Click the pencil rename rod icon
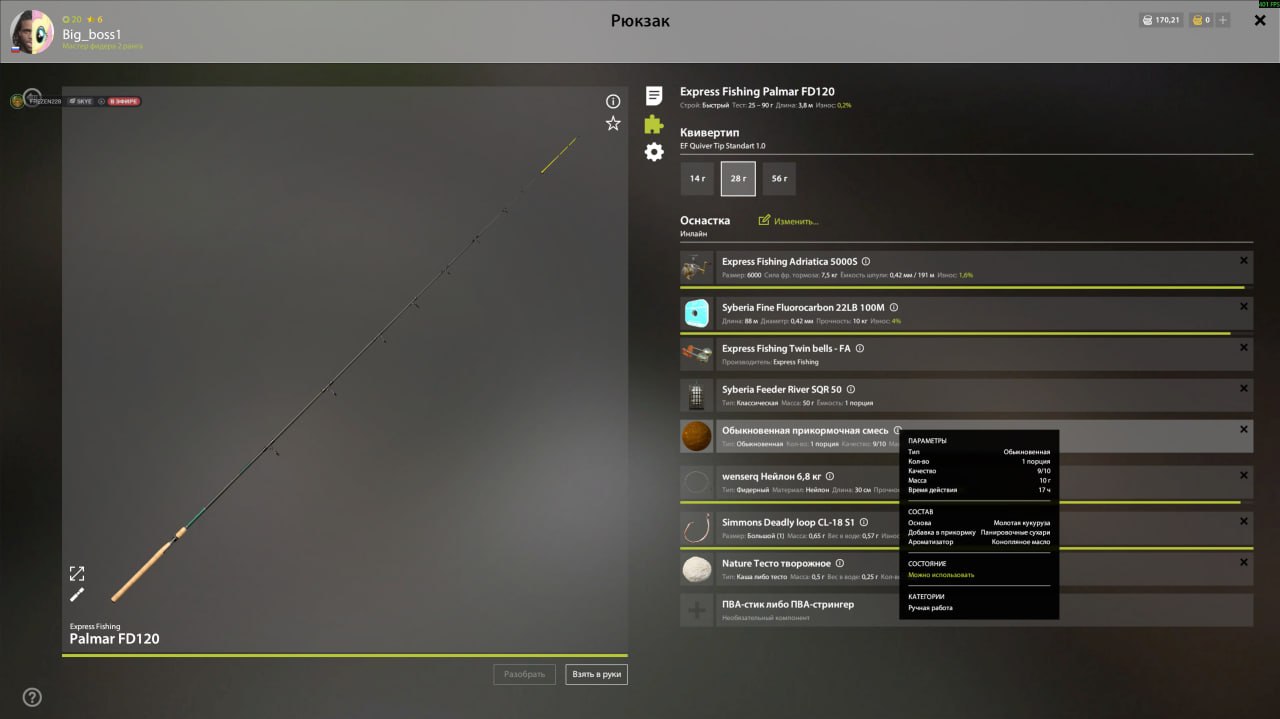 (x=77, y=594)
